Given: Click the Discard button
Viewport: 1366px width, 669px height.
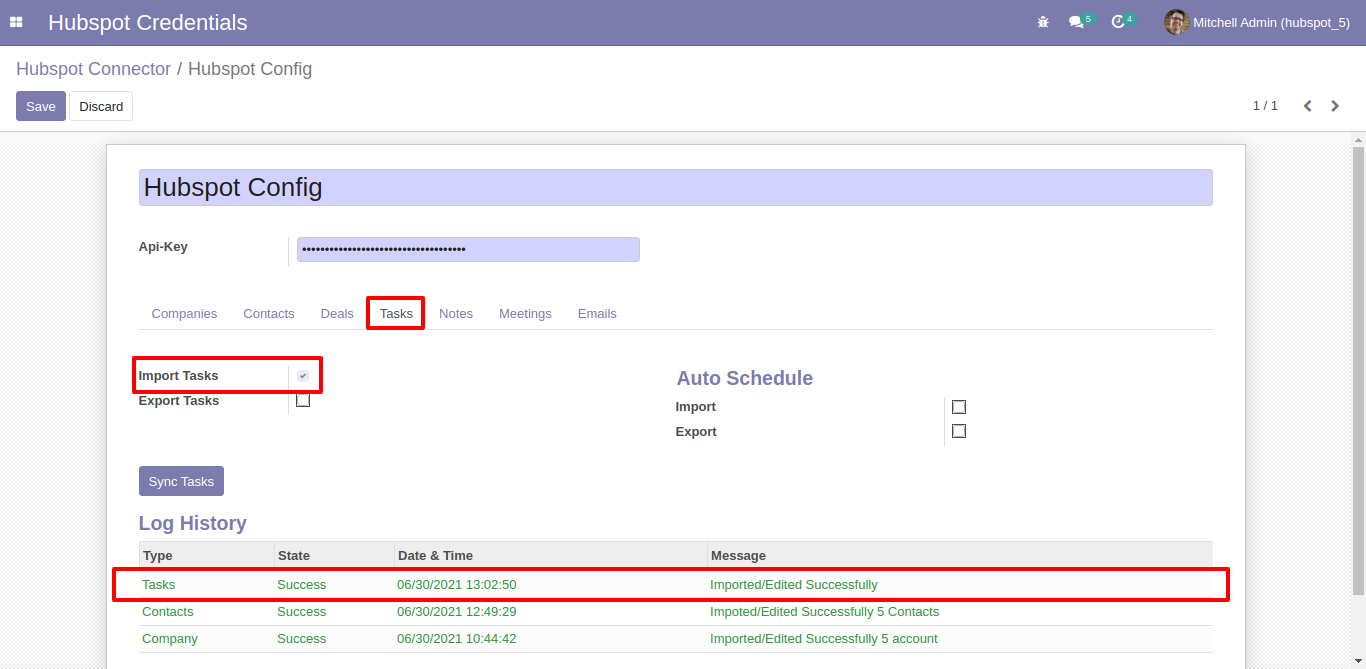Looking at the screenshot, I should [101, 106].
